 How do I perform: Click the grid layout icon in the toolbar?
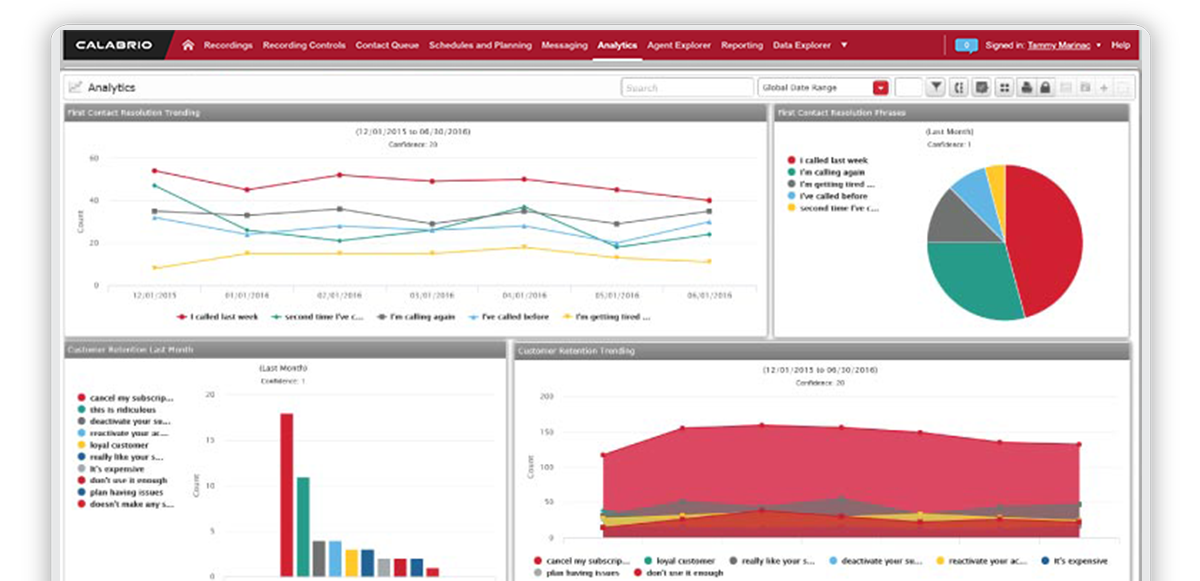tap(1005, 88)
